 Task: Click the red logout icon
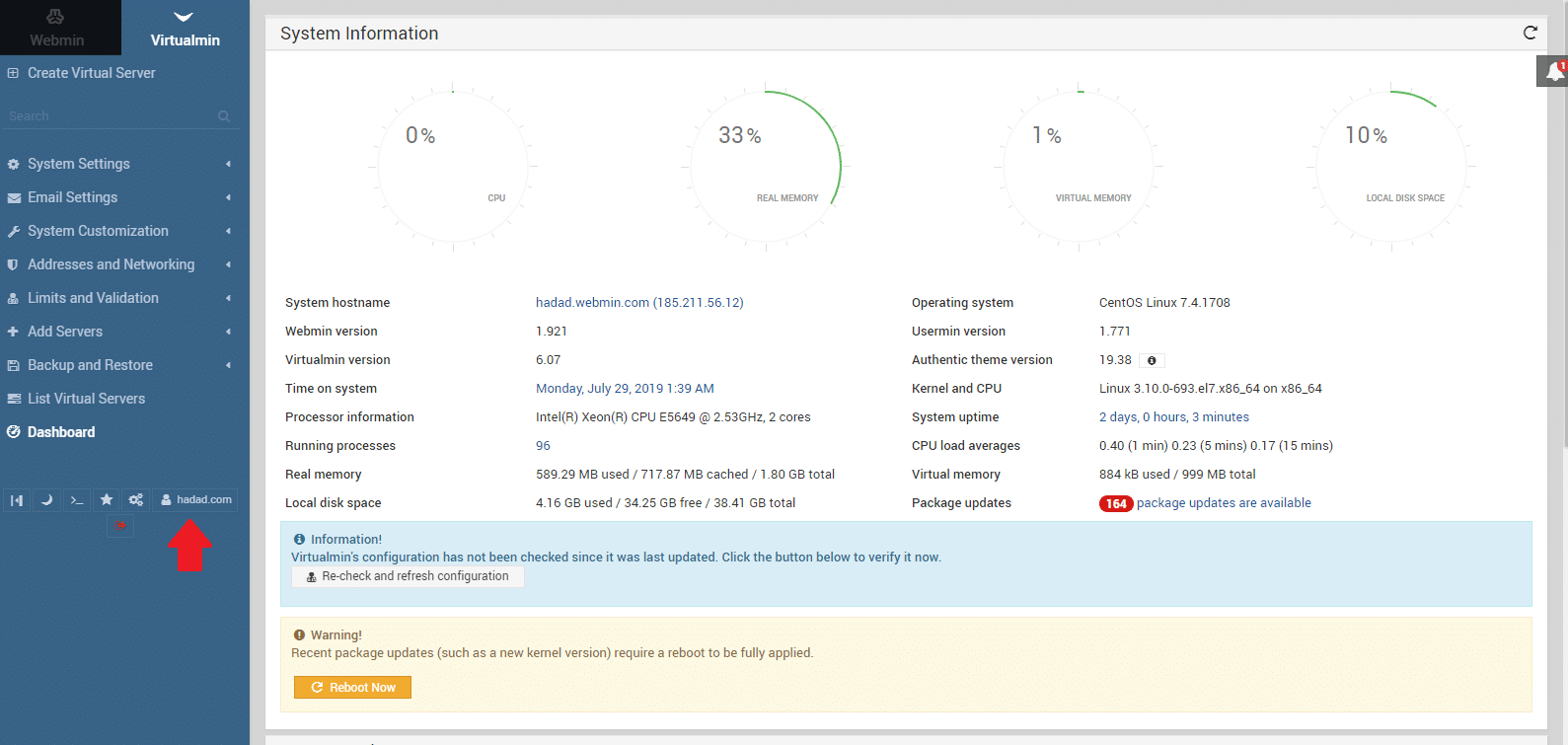(119, 526)
